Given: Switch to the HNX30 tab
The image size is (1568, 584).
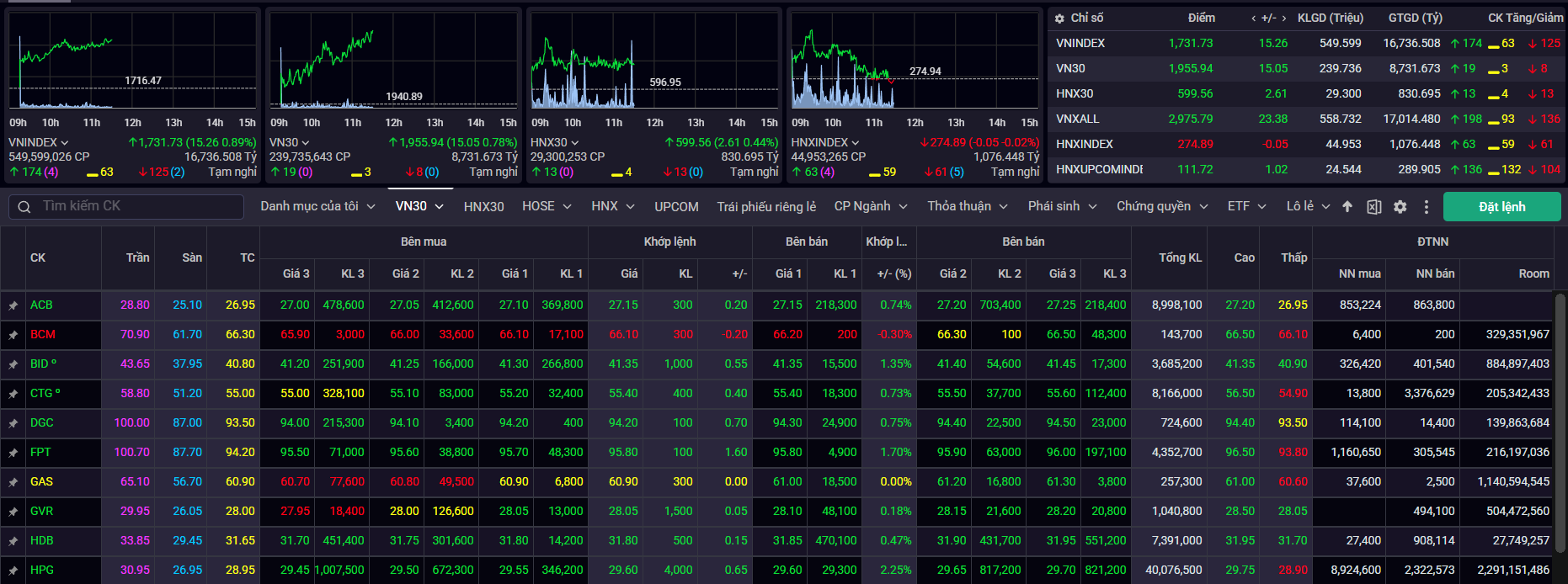Looking at the screenshot, I should coord(483,206).
